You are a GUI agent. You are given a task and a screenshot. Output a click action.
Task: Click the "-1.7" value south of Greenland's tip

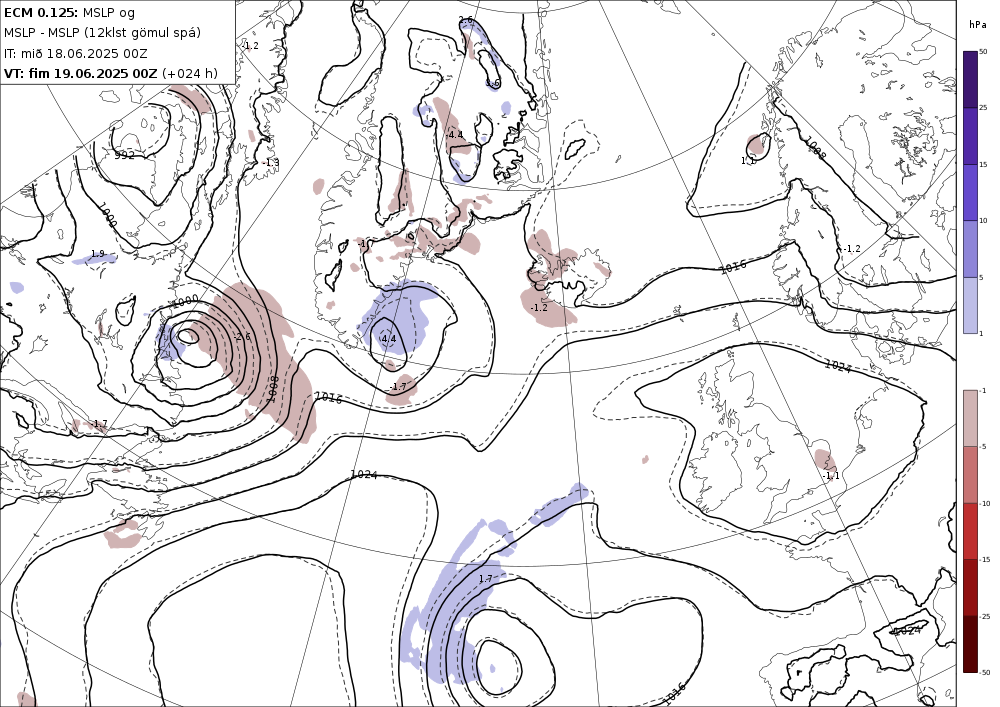tap(398, 387)
